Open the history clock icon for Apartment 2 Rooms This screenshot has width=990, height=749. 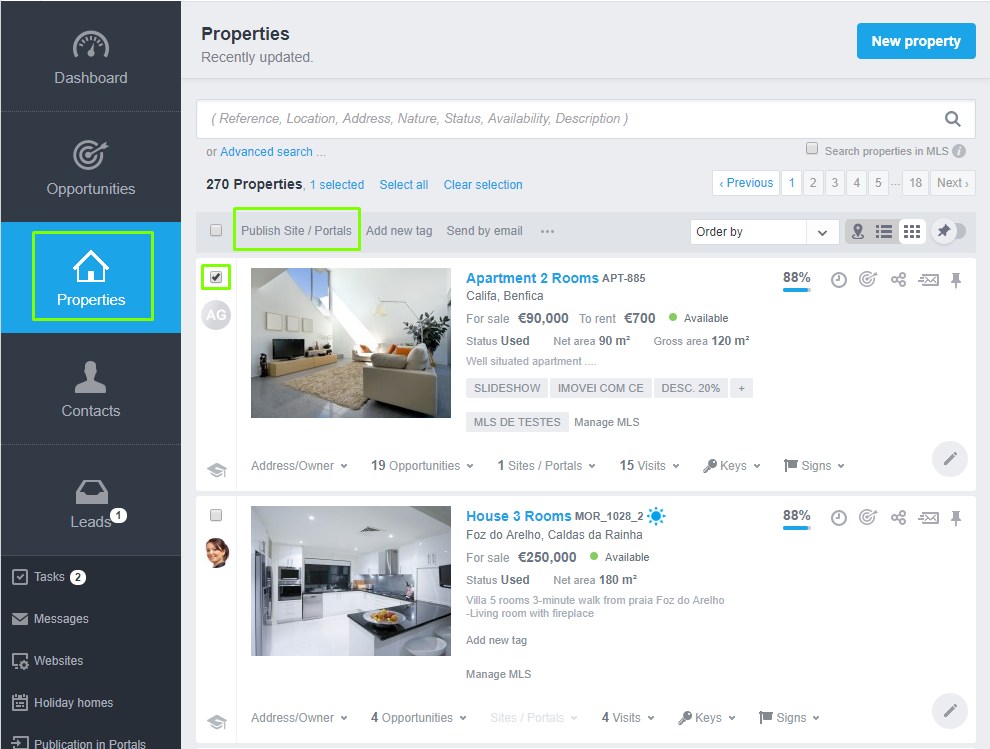(838, 280)
